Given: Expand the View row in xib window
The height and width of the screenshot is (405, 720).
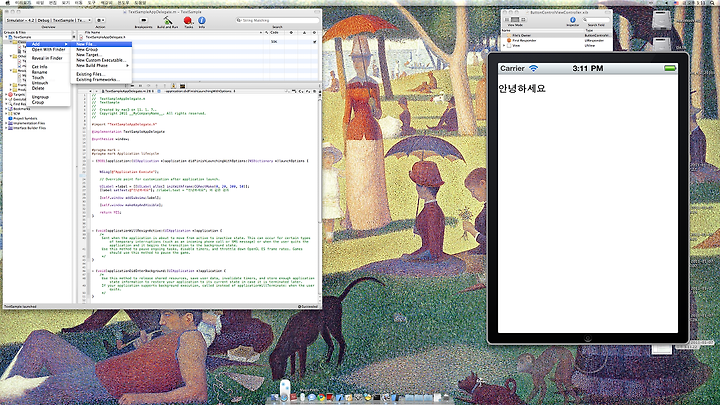Looking at the screenshot, I should (504, 45).
